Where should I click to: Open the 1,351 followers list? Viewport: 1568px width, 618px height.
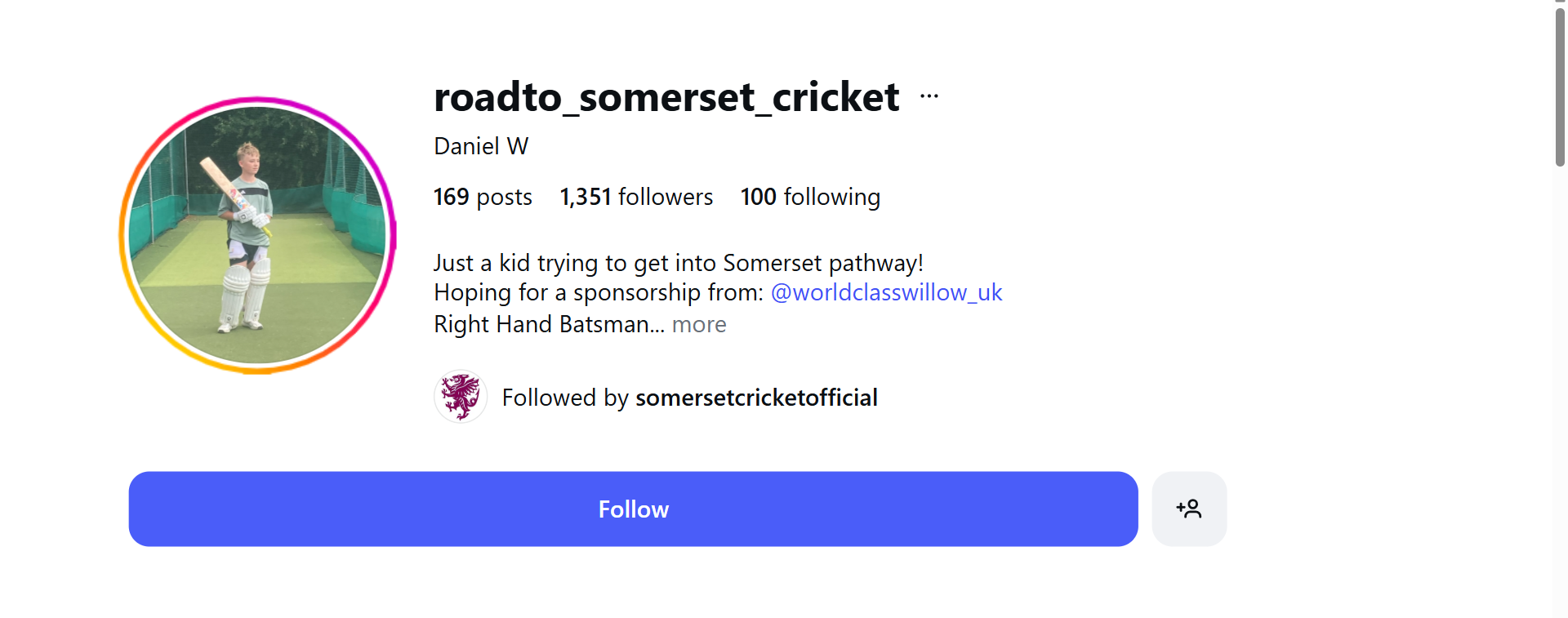636,197
